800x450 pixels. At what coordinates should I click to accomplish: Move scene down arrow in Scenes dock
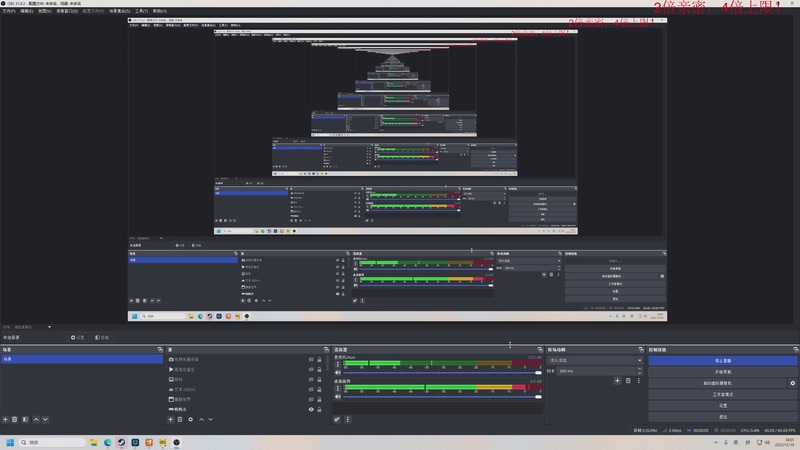[x=45, y=419]
